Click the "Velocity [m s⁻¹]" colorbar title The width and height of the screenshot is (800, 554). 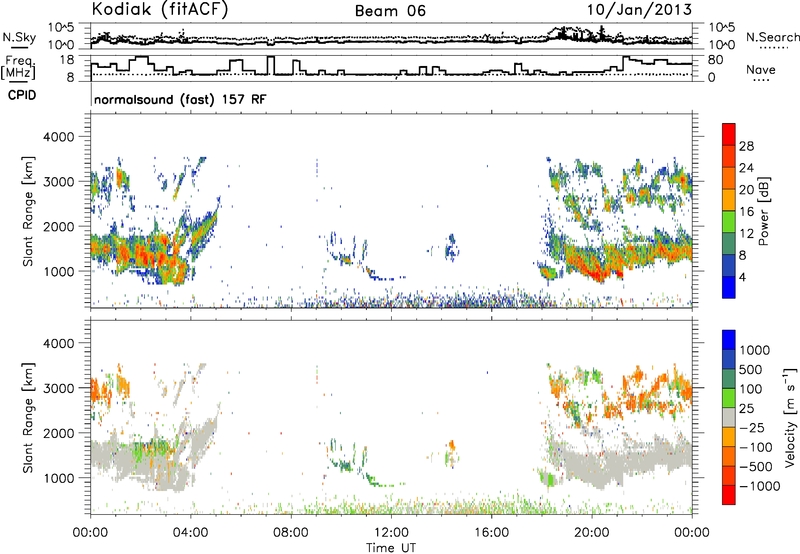click(x=790, y=417)
